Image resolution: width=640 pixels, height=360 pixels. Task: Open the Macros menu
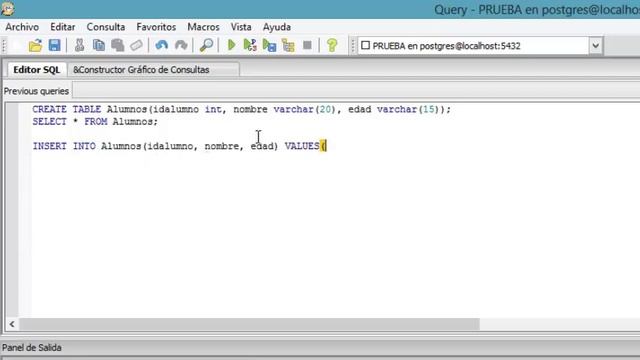(x=203, y=27)
